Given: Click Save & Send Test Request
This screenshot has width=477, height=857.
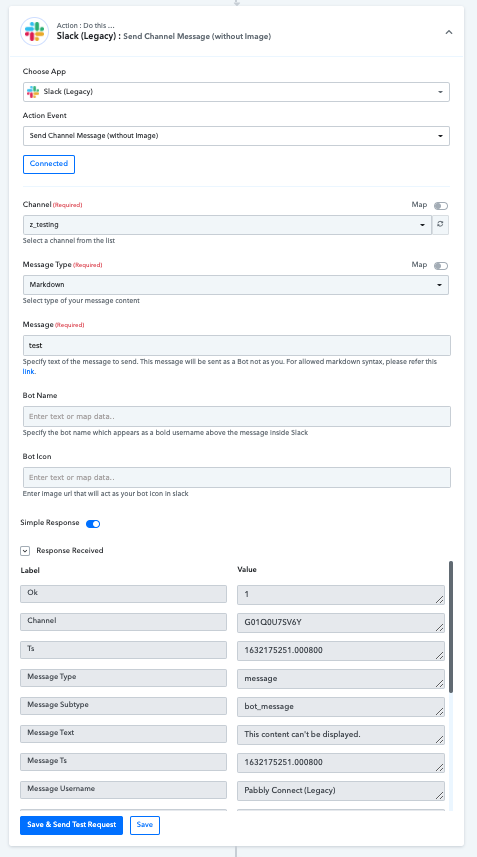Looking at the screenshot, I should [72, 825].
